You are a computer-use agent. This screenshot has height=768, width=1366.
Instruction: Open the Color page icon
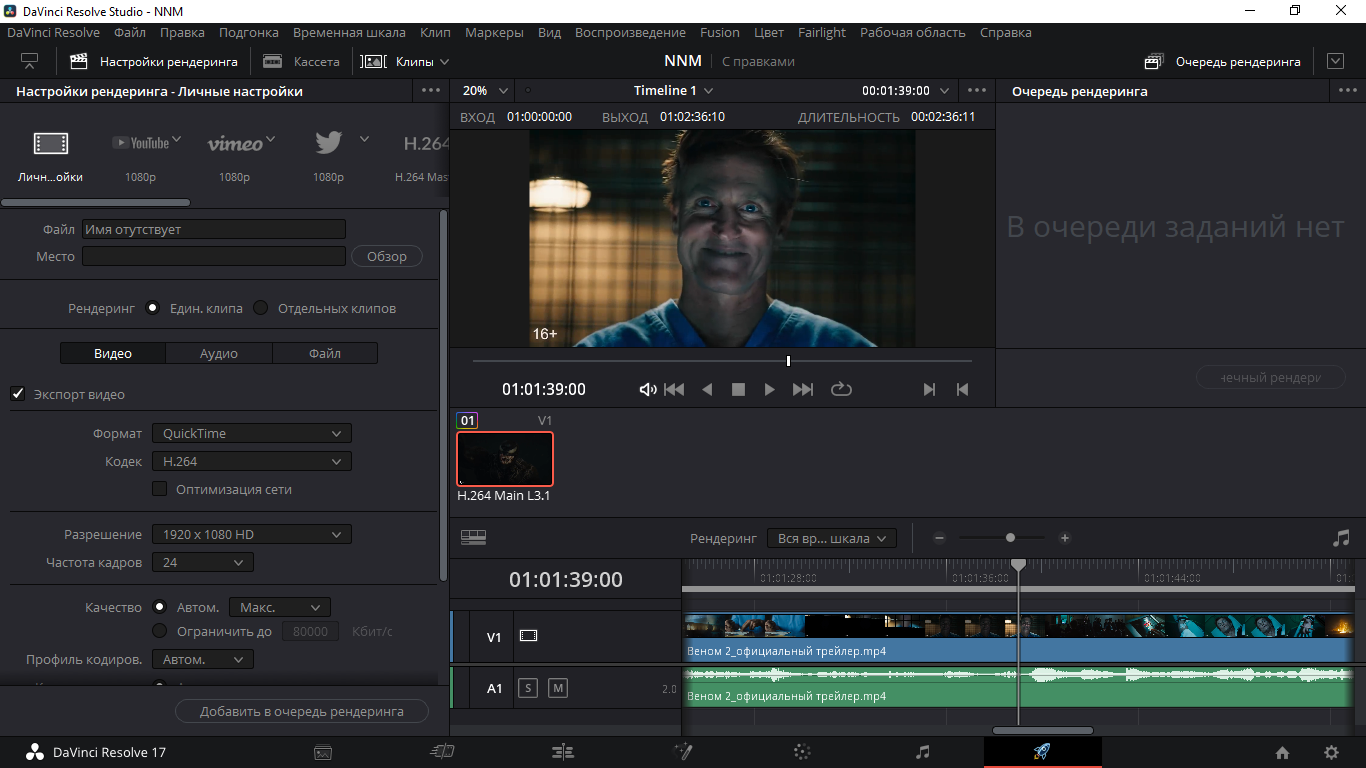click(x=802, y=752)
